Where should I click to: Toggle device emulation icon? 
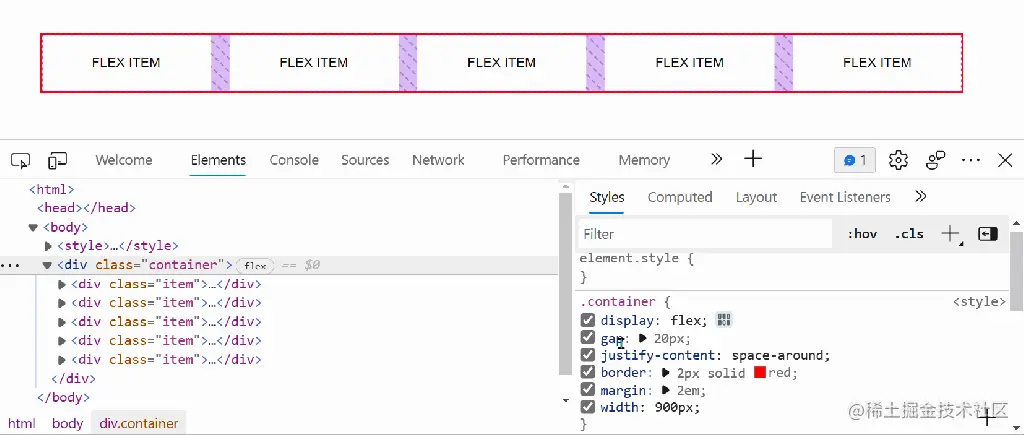point(57,160)
